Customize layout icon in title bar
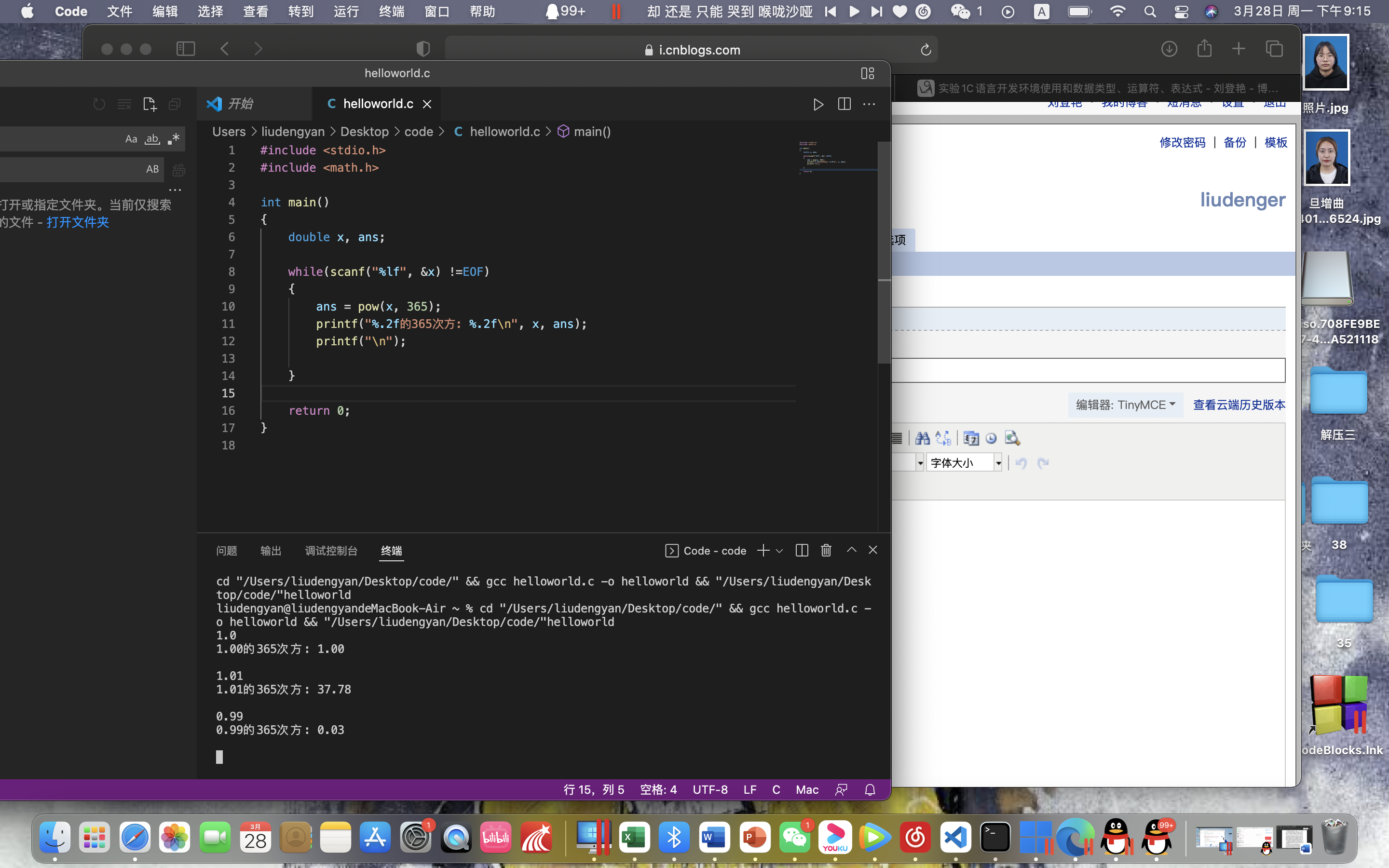Image resolution: width=1389 pixels, height=868 pixels. [867, 73]
